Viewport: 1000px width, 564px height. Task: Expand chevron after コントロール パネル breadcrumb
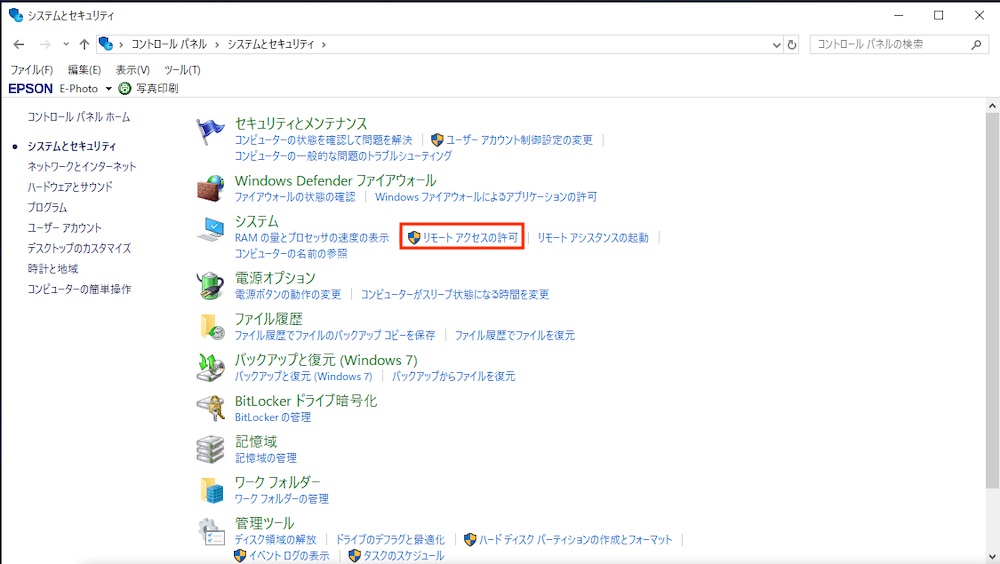[x=217, y=44]
